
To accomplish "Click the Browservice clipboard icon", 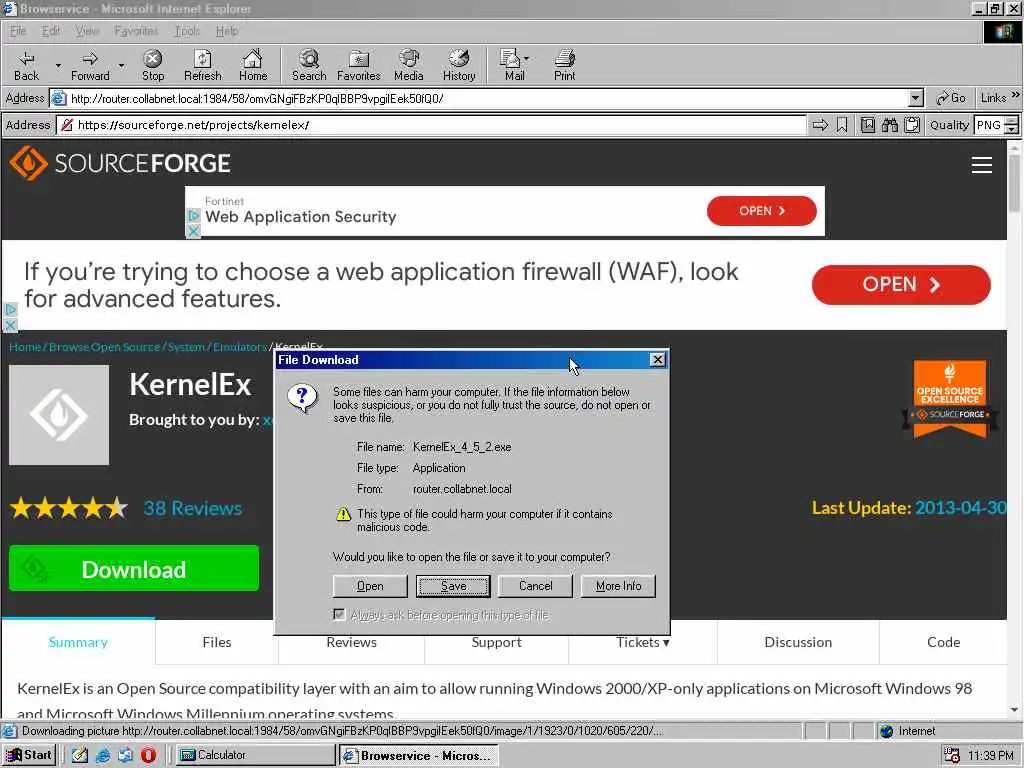I will tap(912, 125).
